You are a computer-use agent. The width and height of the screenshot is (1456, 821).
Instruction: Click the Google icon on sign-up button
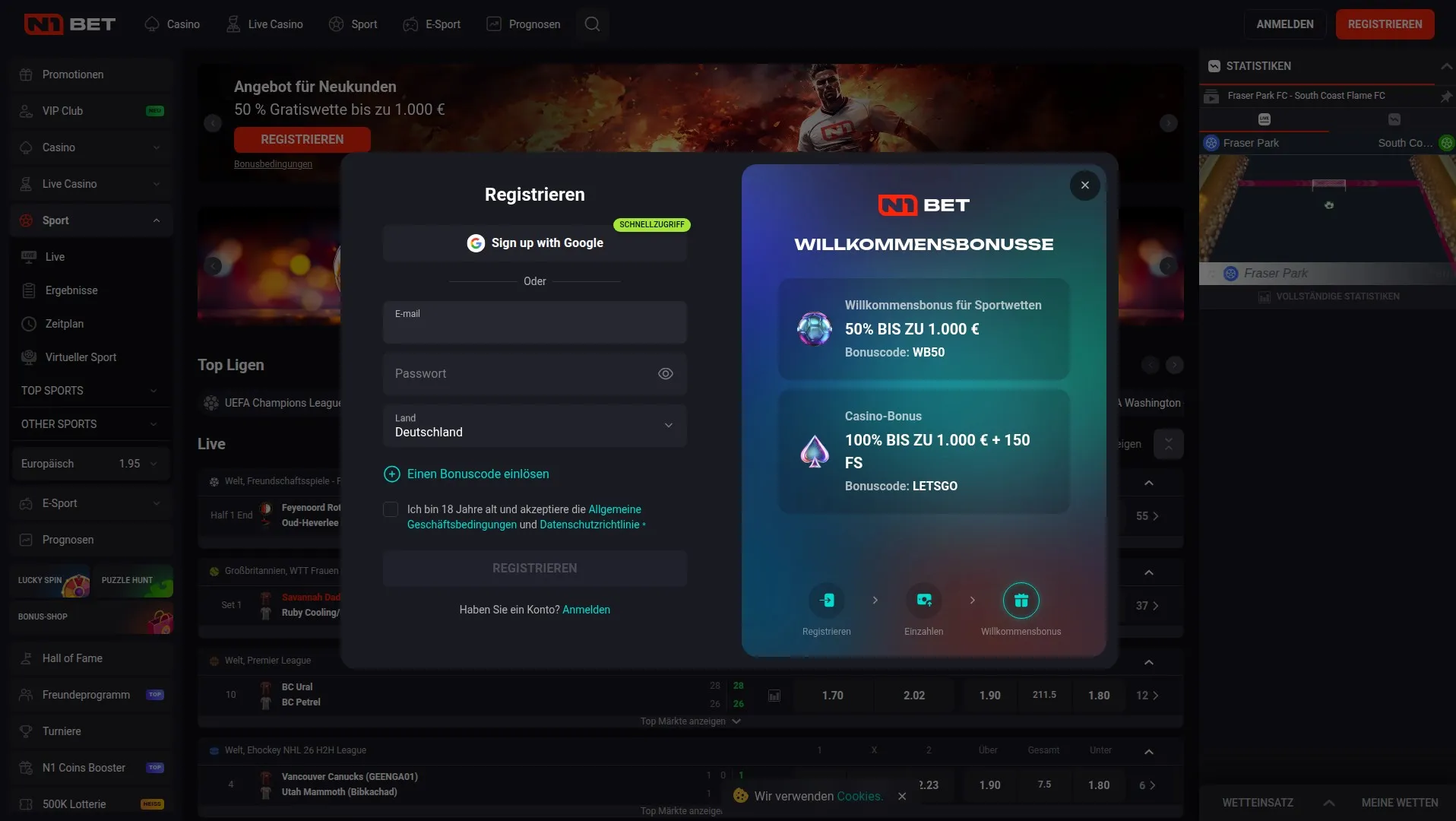coord(476,243)
